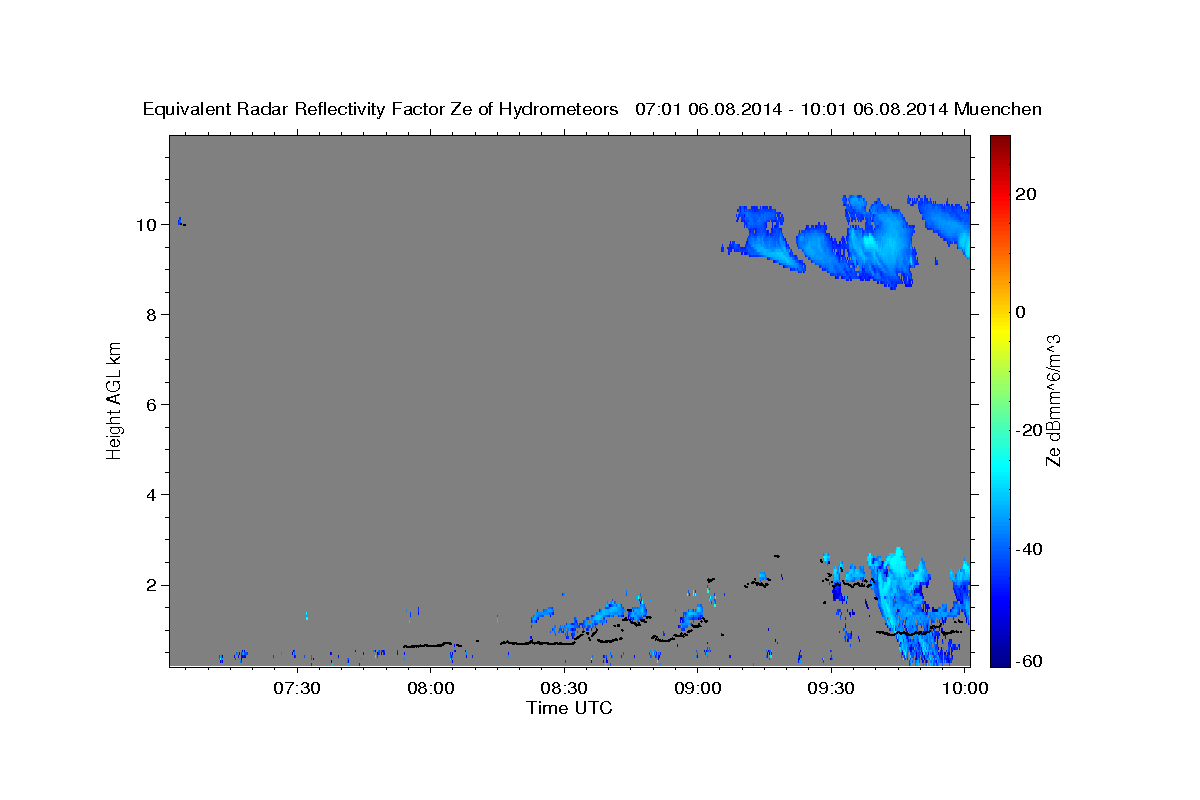The width and height of the screenshot is (1200, 800).
Task: Click the height label '6' on y-axis
Action: 151,405
